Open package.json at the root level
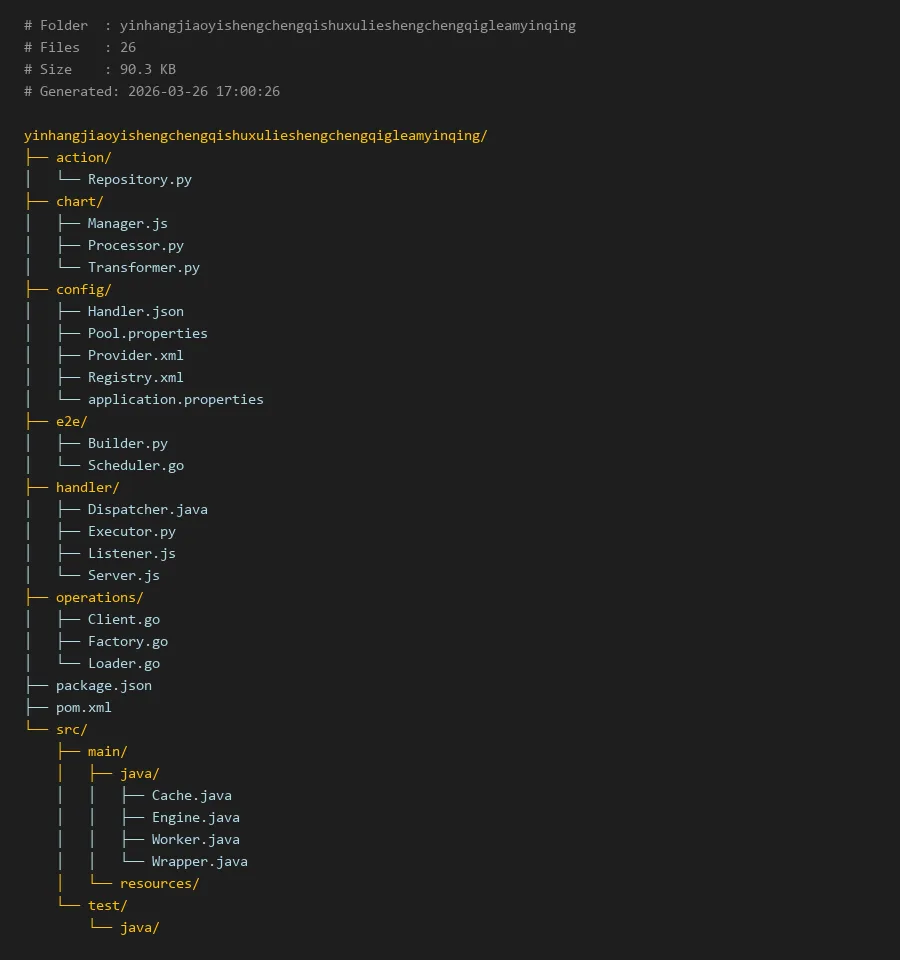The image size is (900, 960). tap(103, 685)
